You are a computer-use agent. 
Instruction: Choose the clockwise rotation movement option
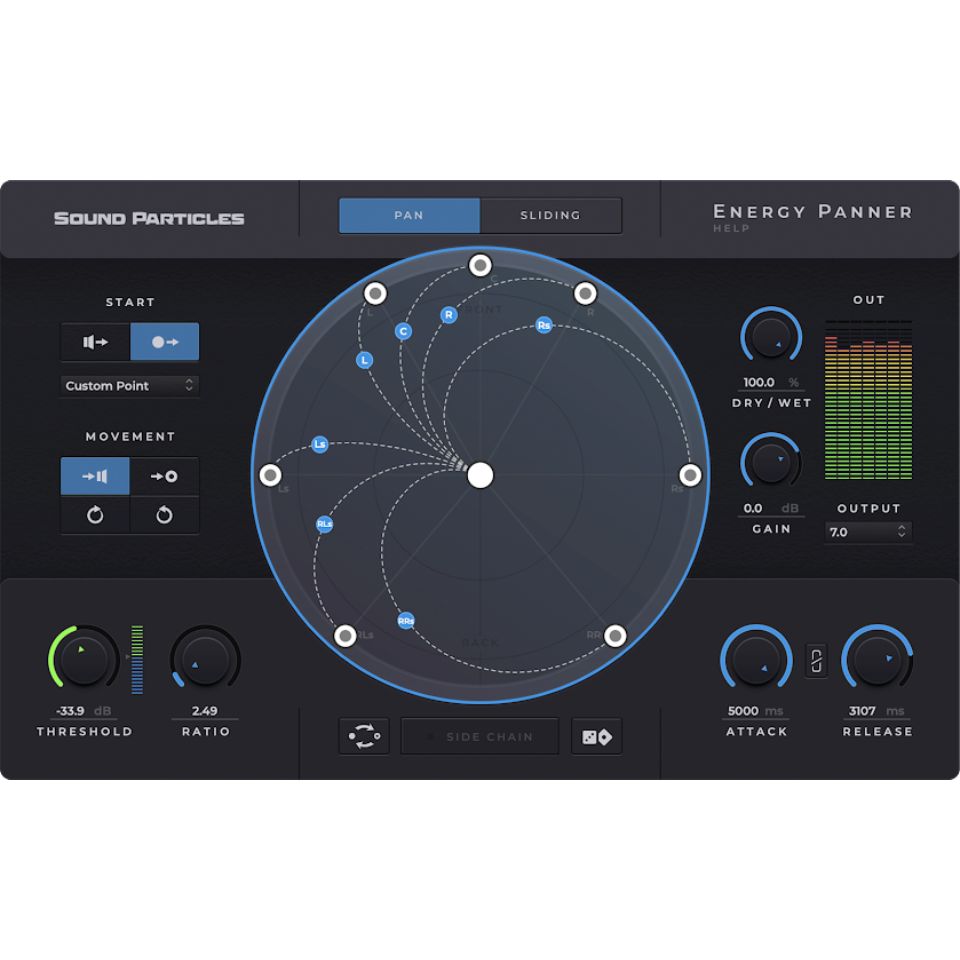[95, 516]
